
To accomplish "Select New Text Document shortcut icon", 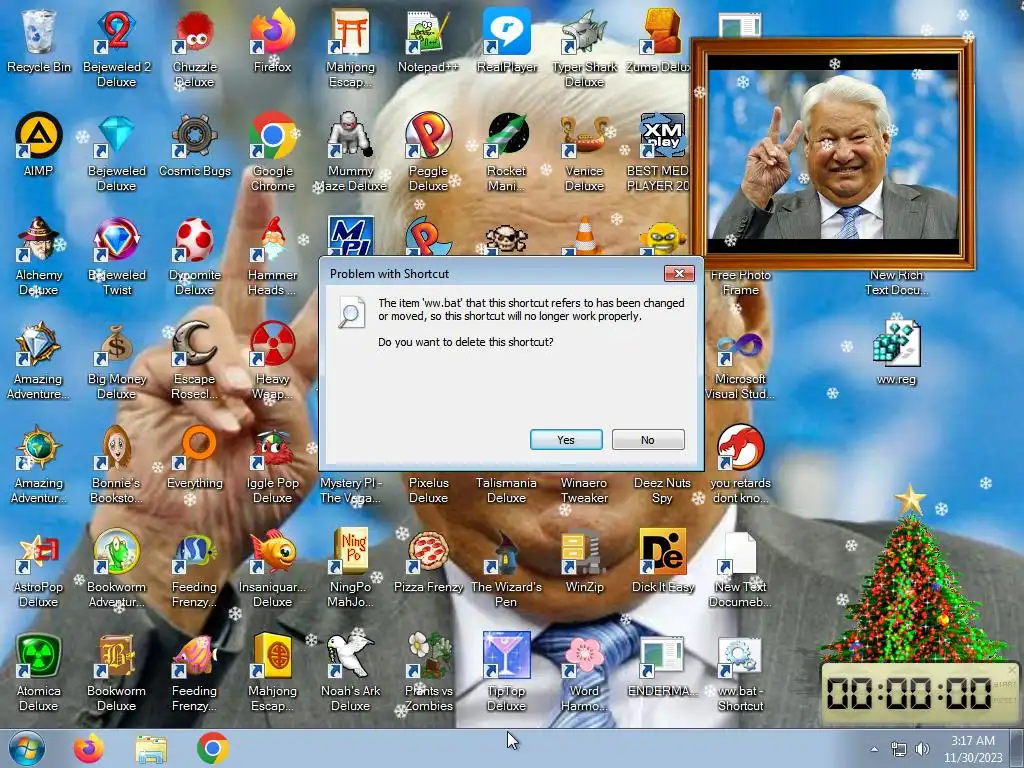I will coord(740,568).
